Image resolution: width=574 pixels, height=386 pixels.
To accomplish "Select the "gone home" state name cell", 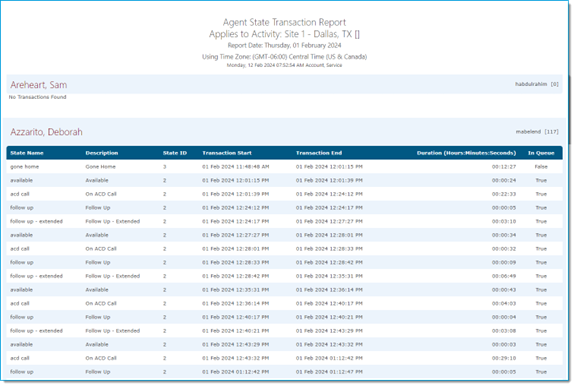I will pyautogui.click(x=25, y=167).
